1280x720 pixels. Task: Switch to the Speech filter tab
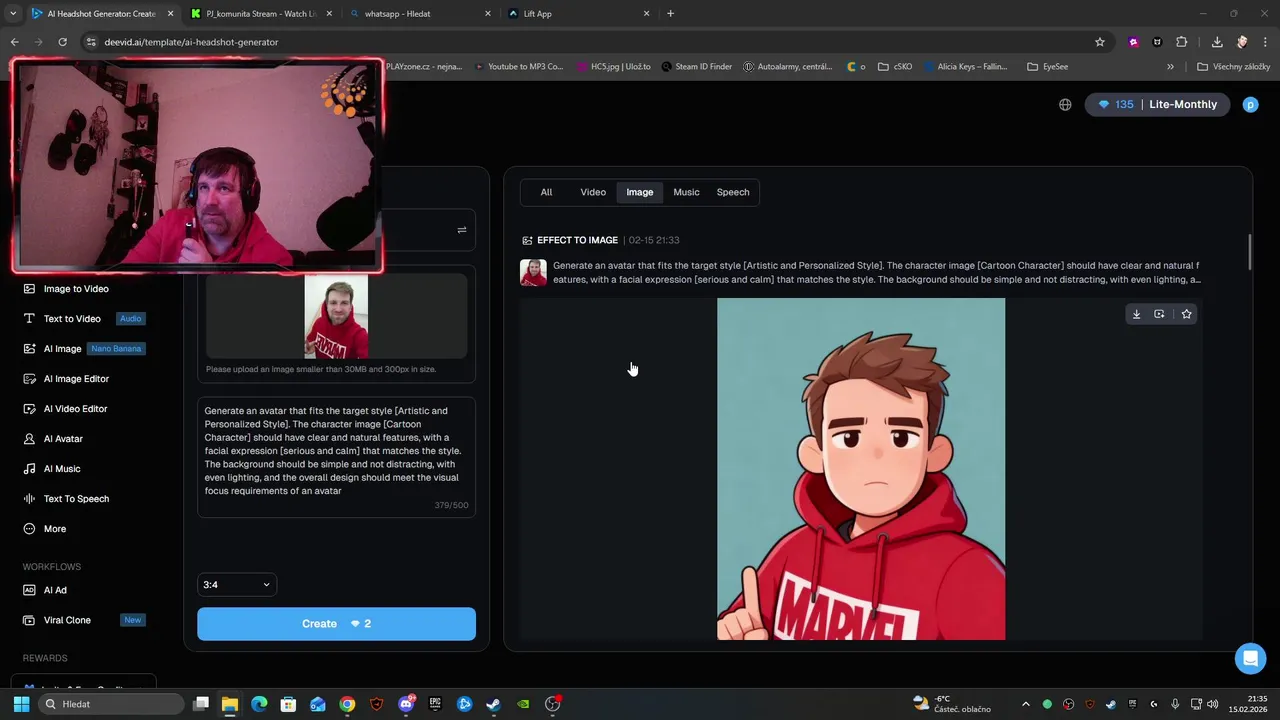[733, 192]
